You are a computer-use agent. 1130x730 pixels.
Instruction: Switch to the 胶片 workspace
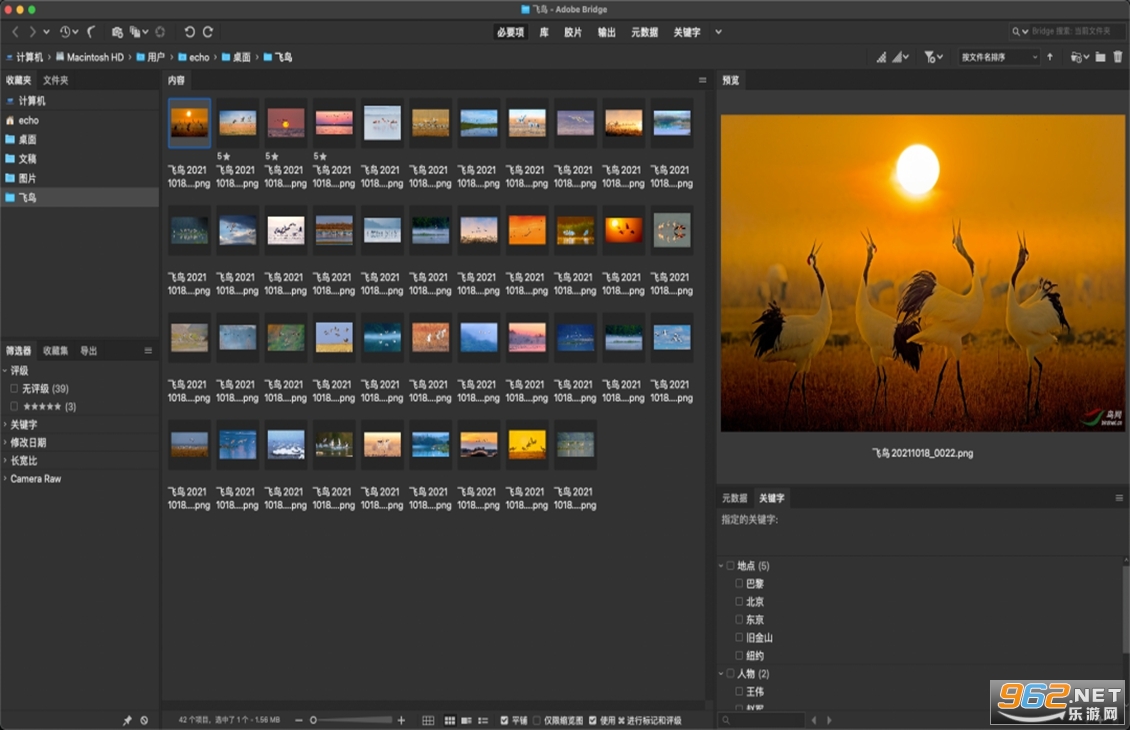(573, 32)
